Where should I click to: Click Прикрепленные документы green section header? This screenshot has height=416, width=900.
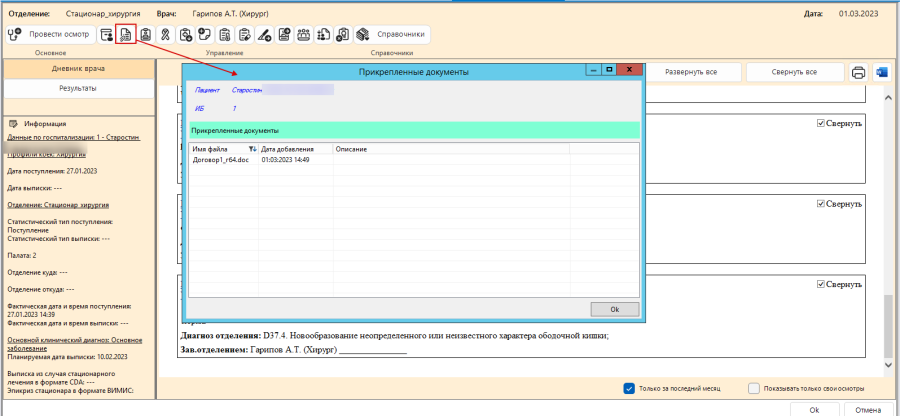pos(414,130)
